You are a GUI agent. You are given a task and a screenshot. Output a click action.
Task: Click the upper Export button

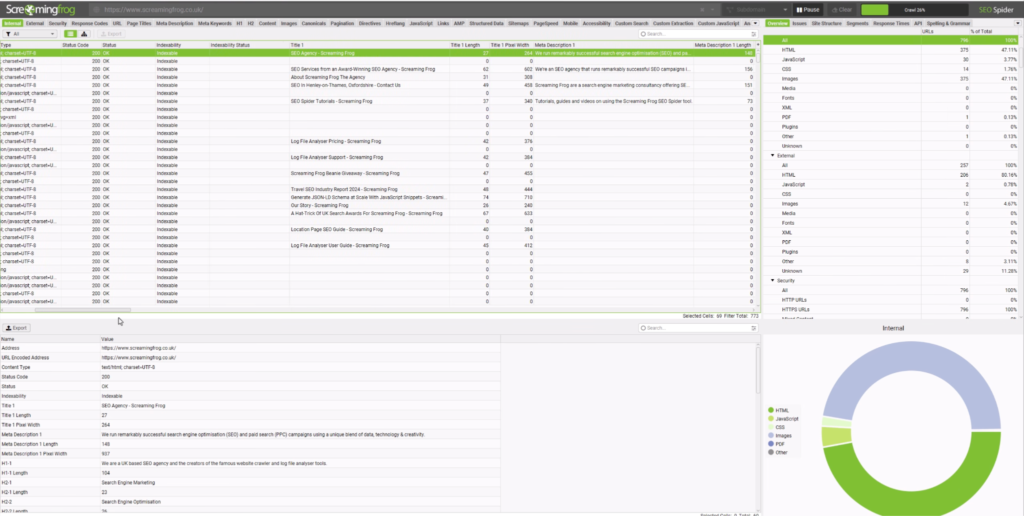pos(110,34)
